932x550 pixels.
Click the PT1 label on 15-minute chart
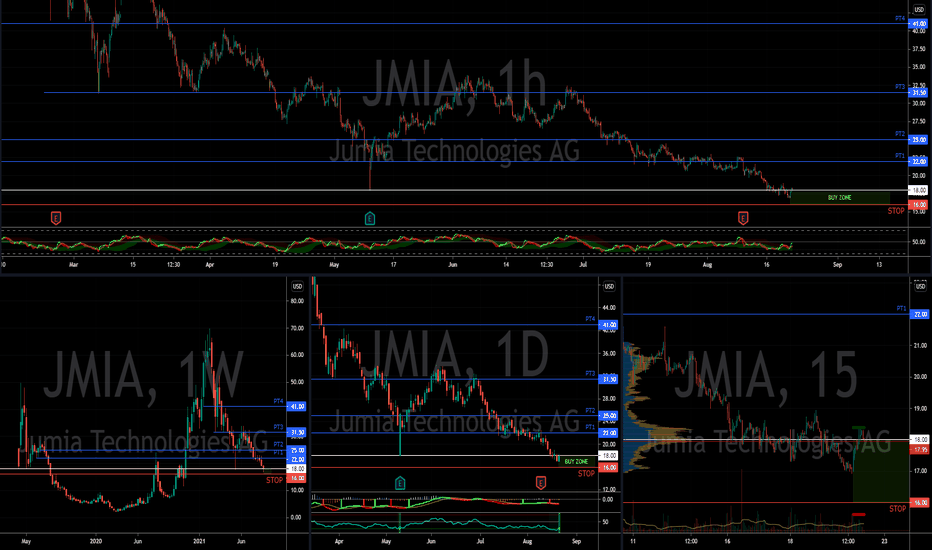click(901, 309)
